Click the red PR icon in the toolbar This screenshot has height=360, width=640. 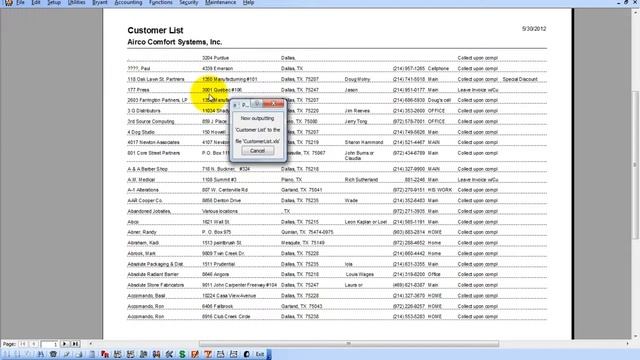pos(105,354)
